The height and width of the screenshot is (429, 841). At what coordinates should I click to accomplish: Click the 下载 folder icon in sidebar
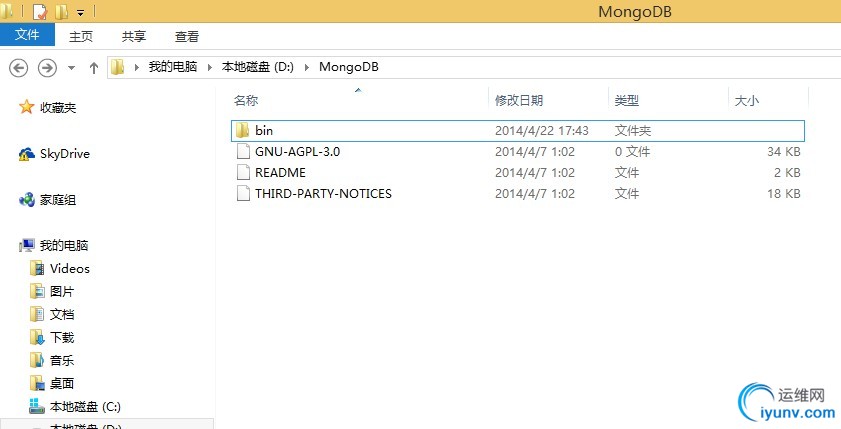tap(37, 337)
